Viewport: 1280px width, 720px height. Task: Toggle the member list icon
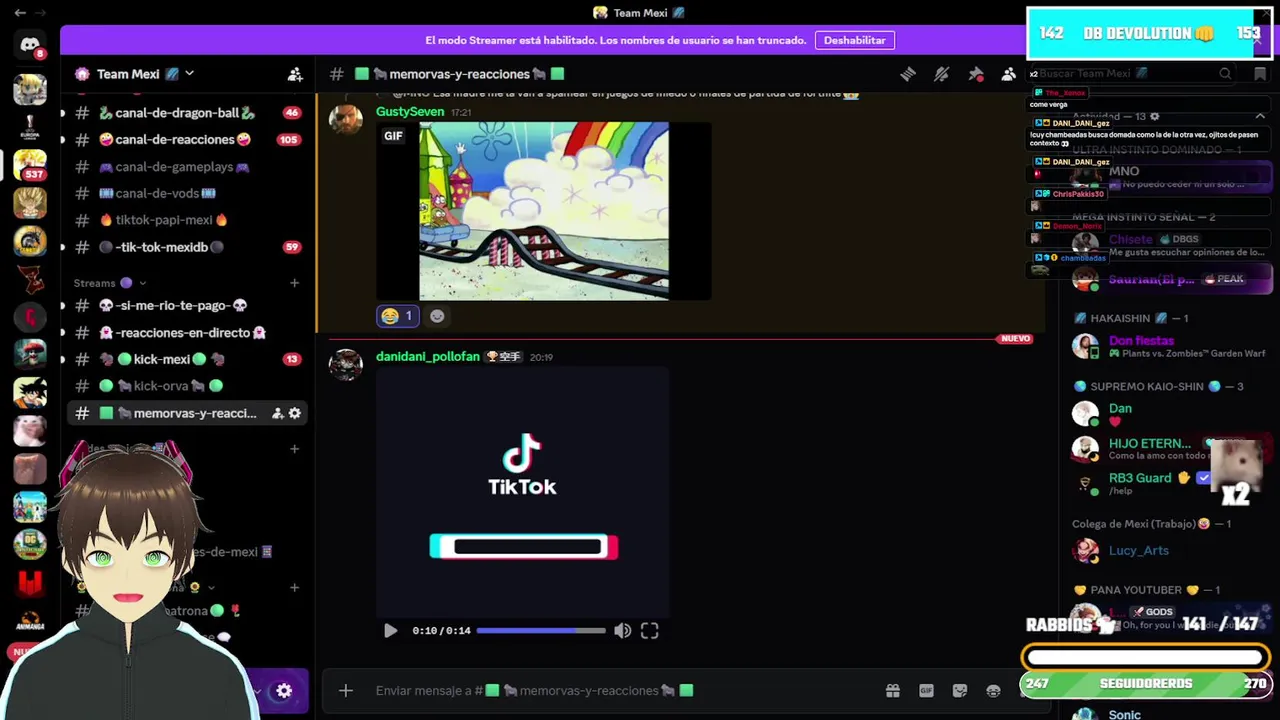click(x=1009, y=74)
